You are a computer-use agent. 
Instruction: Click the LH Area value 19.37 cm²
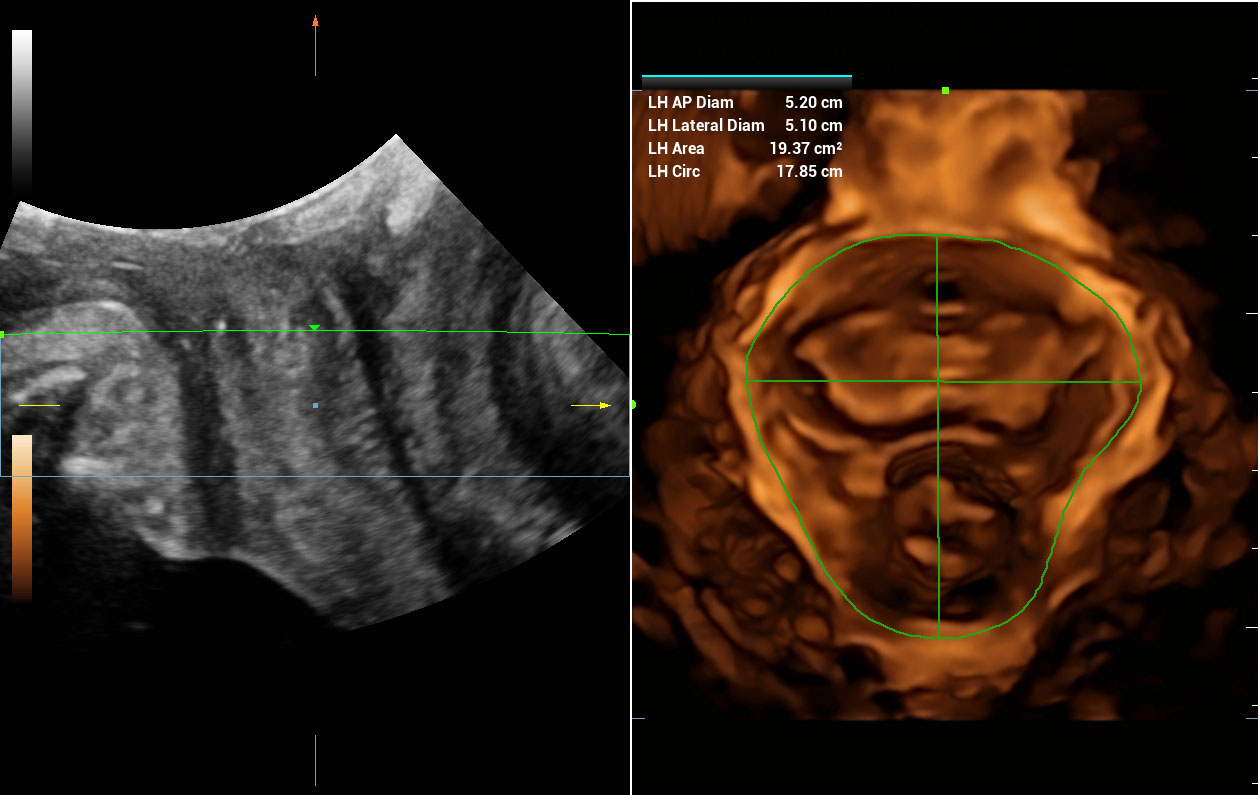tap(805, 148)
